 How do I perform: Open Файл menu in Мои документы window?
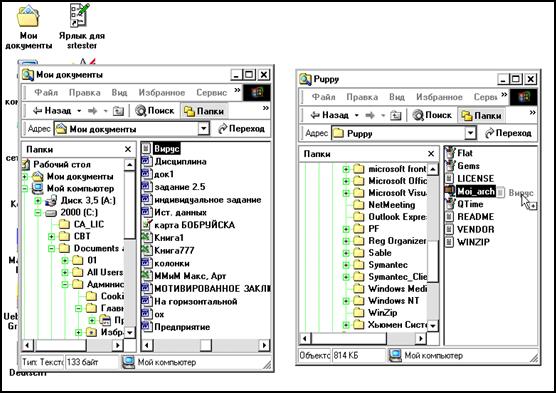tap(46, 93)
